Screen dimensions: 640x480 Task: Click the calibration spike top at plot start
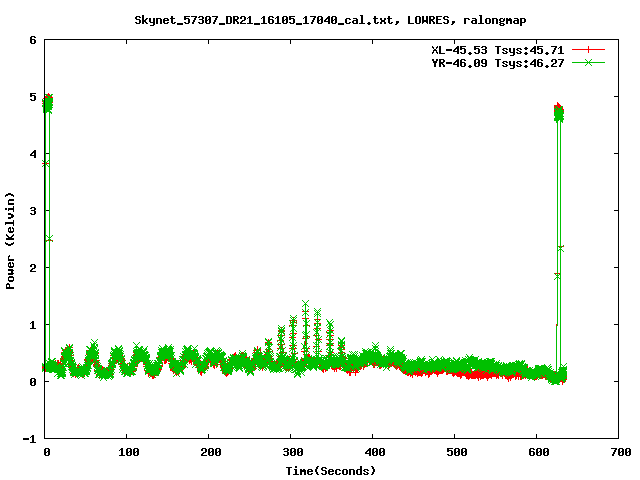pos(48,103)
